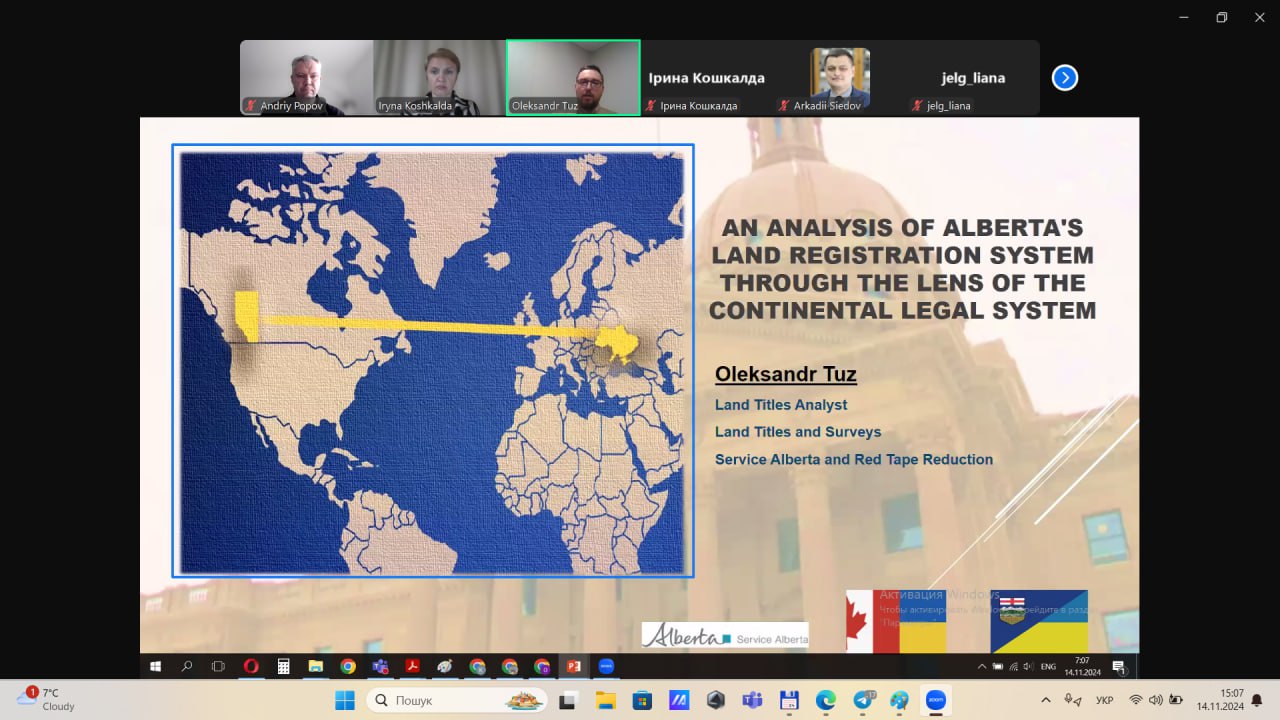Click the Alberta Service Alberta logo on slide

point(725,635)
